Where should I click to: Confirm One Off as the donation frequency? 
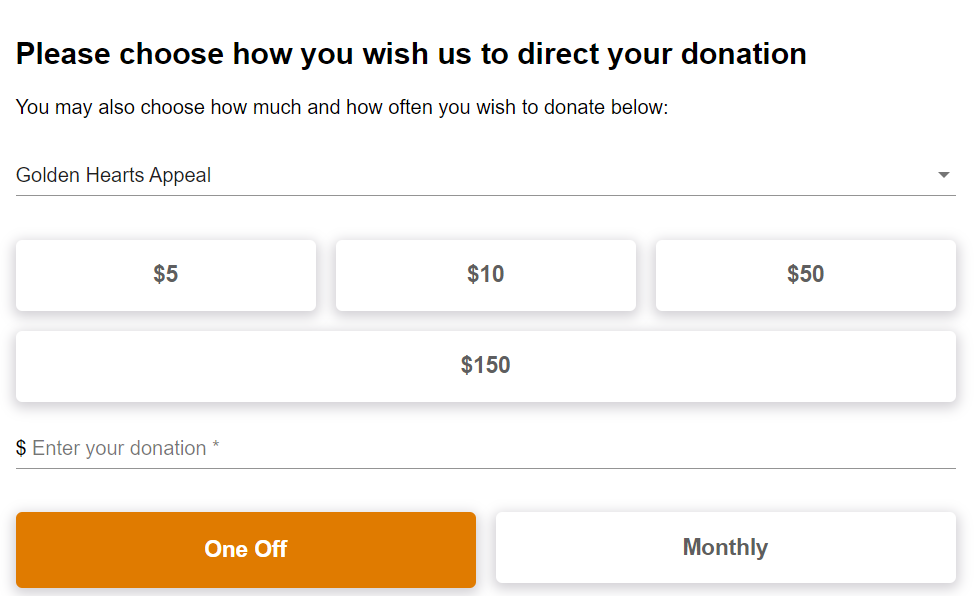coord(245,549)
